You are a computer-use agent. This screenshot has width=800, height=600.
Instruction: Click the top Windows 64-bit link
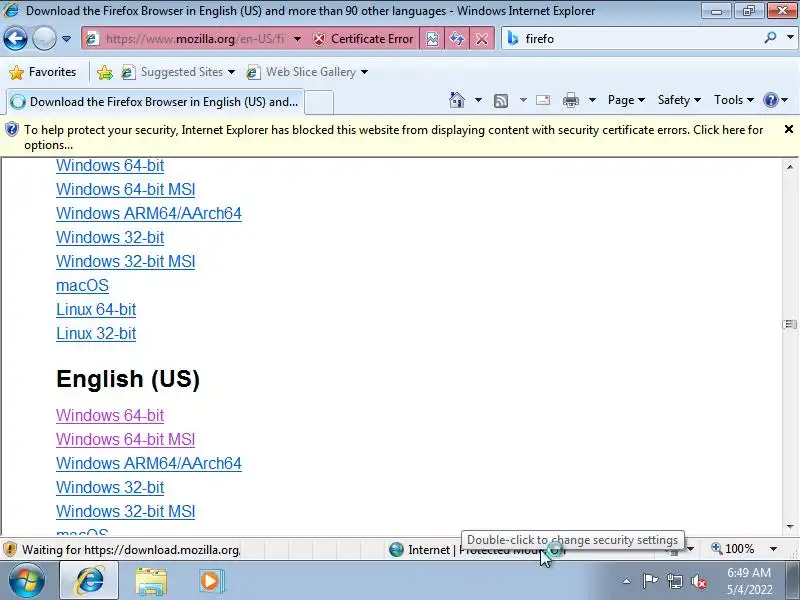point(110,165)
